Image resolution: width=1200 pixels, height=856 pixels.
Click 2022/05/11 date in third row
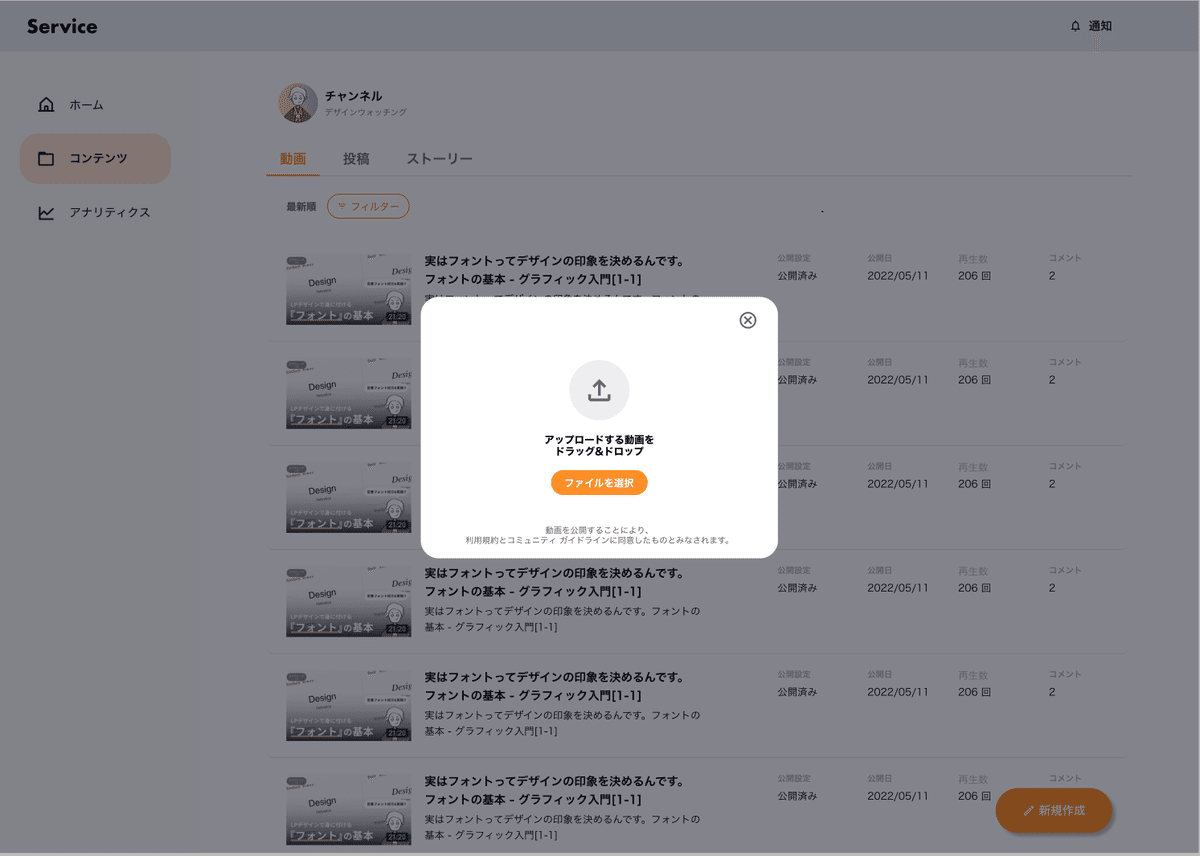click(898, 484)
